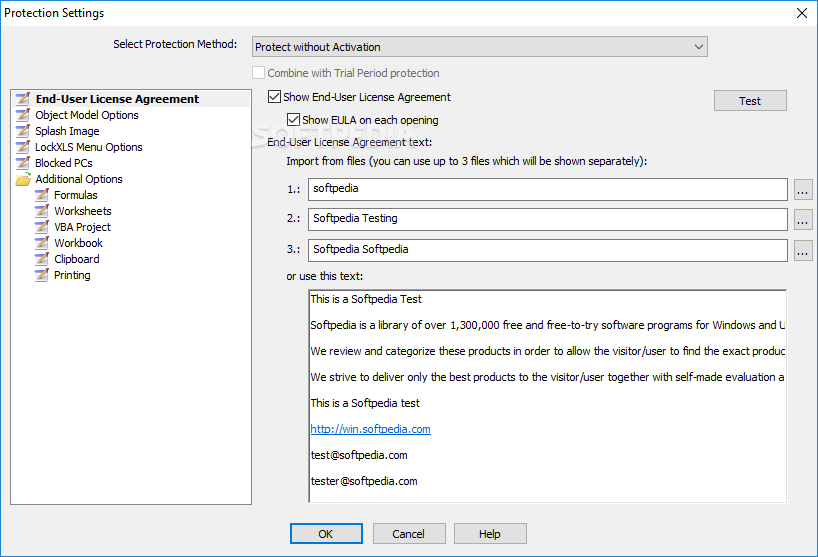Open Help for Protection Settings

click(x=490, y=534)
